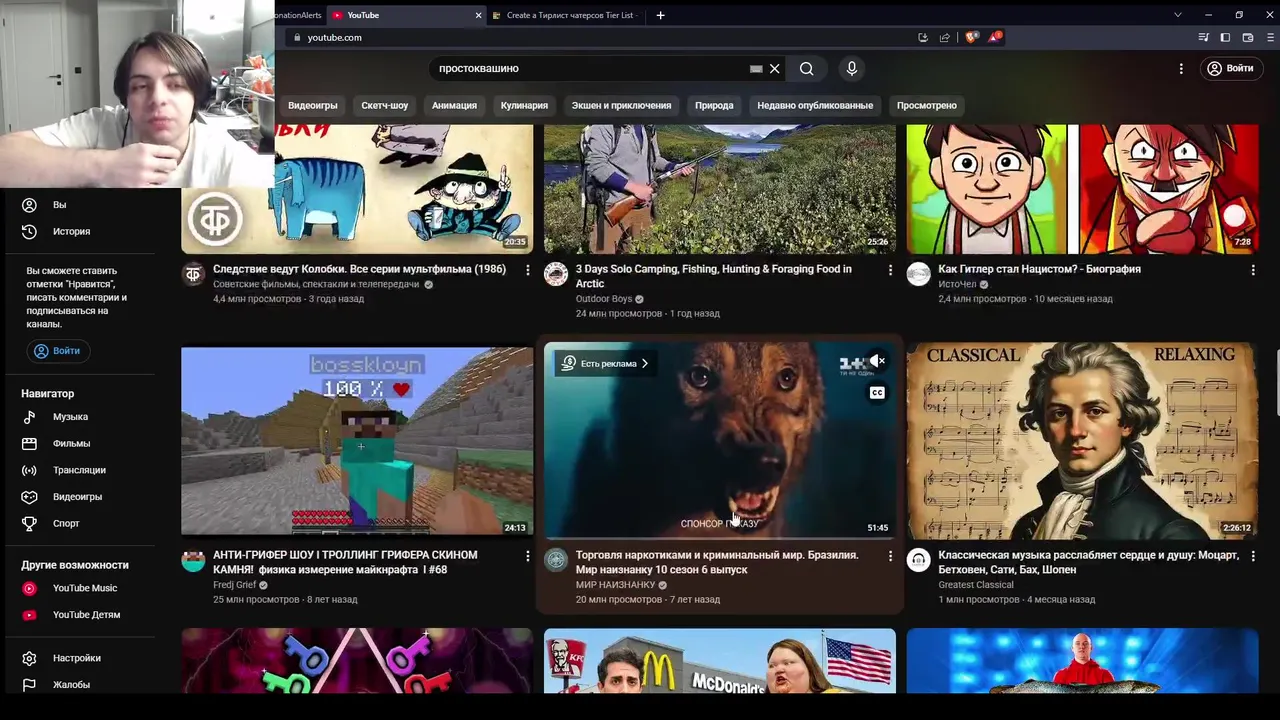Switch to the YouTube browser tab
This screenshot has height=720, width=1280.
pyautogui.click(x=405, y=15)
